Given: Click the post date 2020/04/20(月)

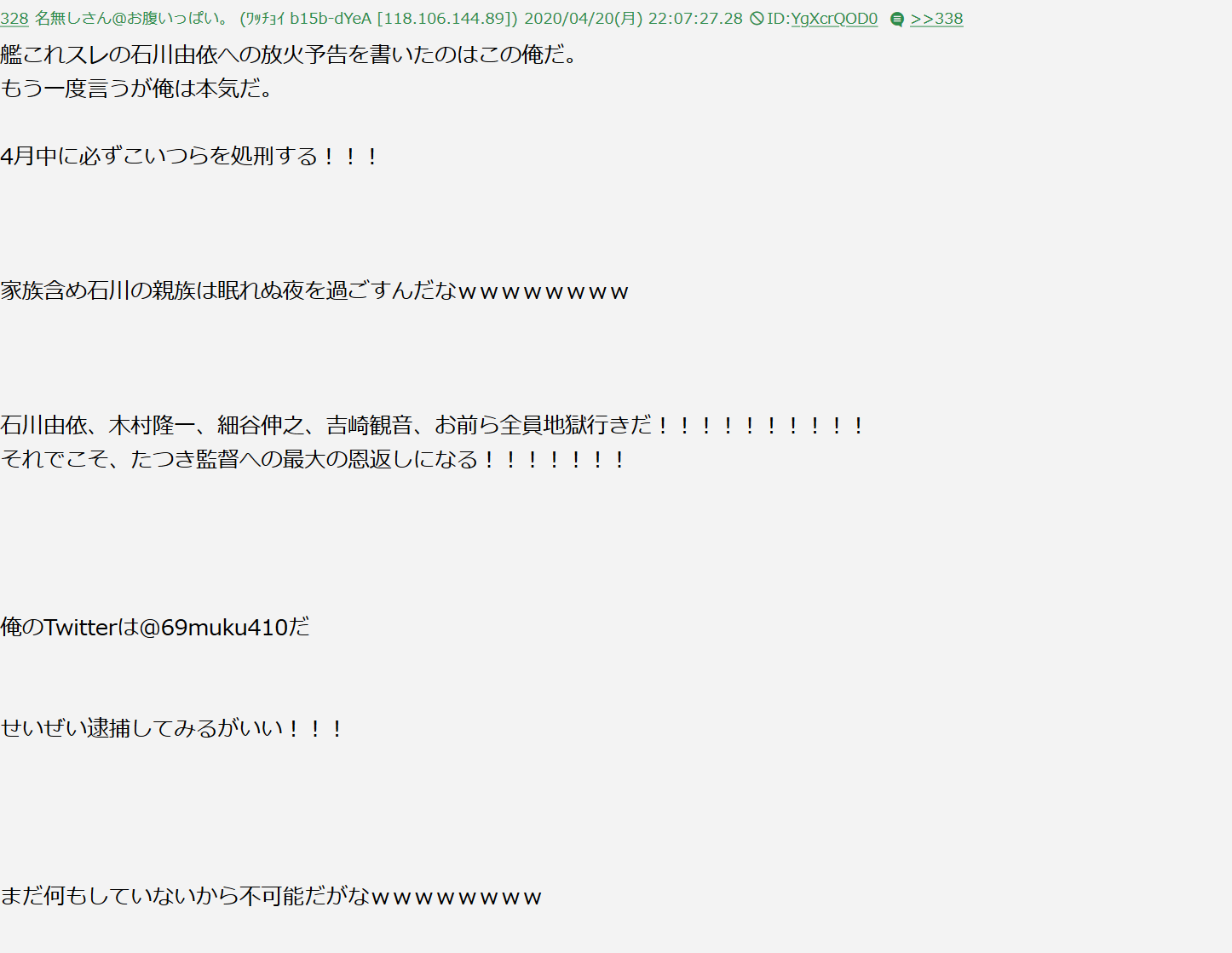Looking at the screenshot, I should 584,19.
